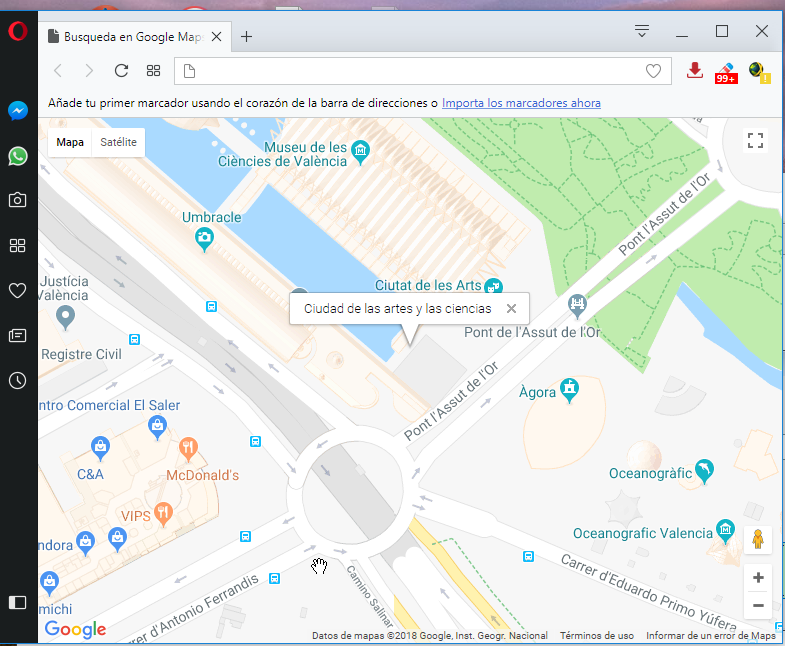
Task: Click the Centro Comercial El Saler shopping marker
Action: (x=158, y=427)
